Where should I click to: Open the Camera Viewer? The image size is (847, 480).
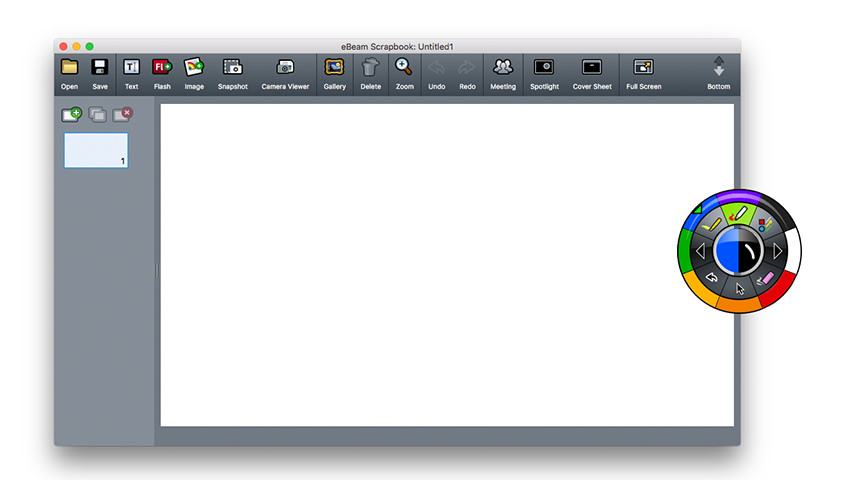click(285, 67)
